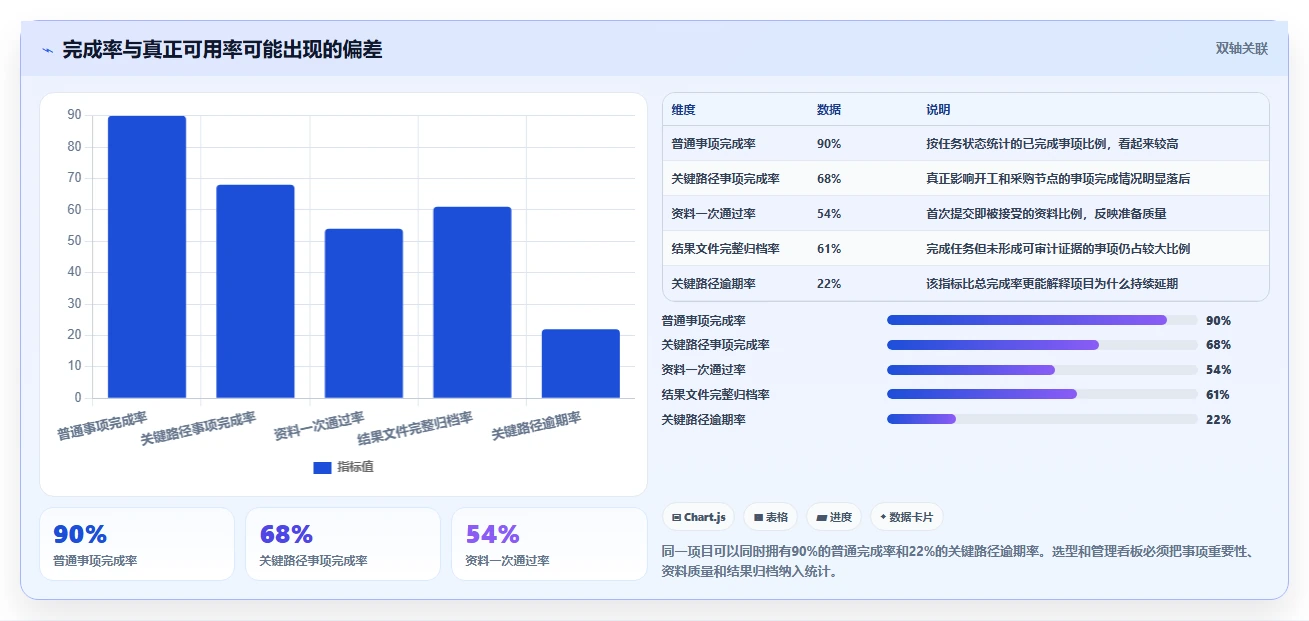Click the header title 完成率与真正可用率可能出现的偏差
This screenshot has width=1309, height=621.
click(x=222, y=50)
